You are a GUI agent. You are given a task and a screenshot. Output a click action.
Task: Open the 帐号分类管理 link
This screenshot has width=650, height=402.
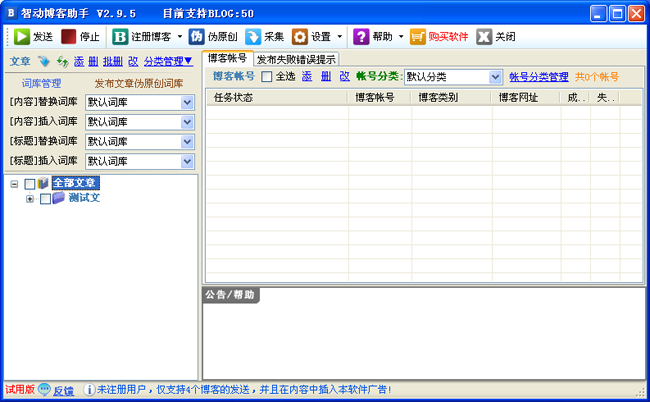[x=538, y=77]
